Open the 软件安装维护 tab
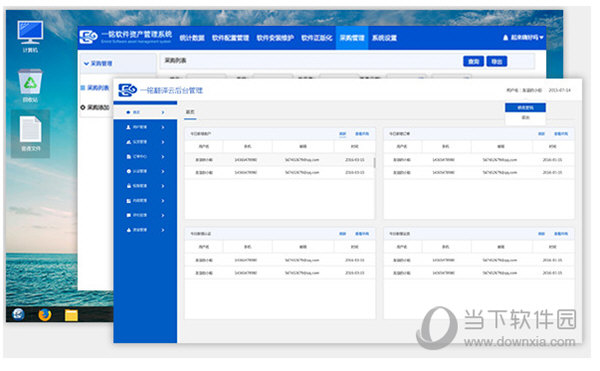 point(275,38)
